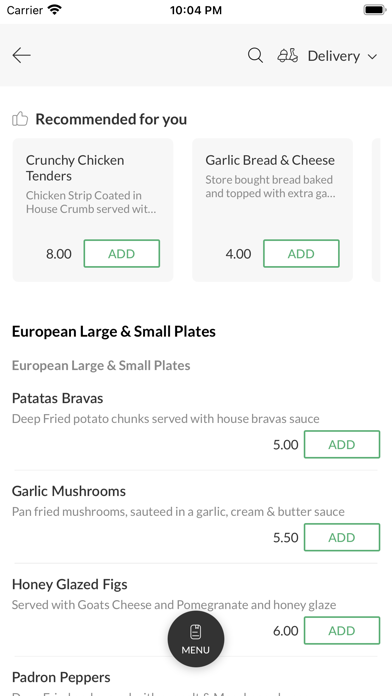Tap the back arrow icon
Screen dimensions: 392x696
21,55
